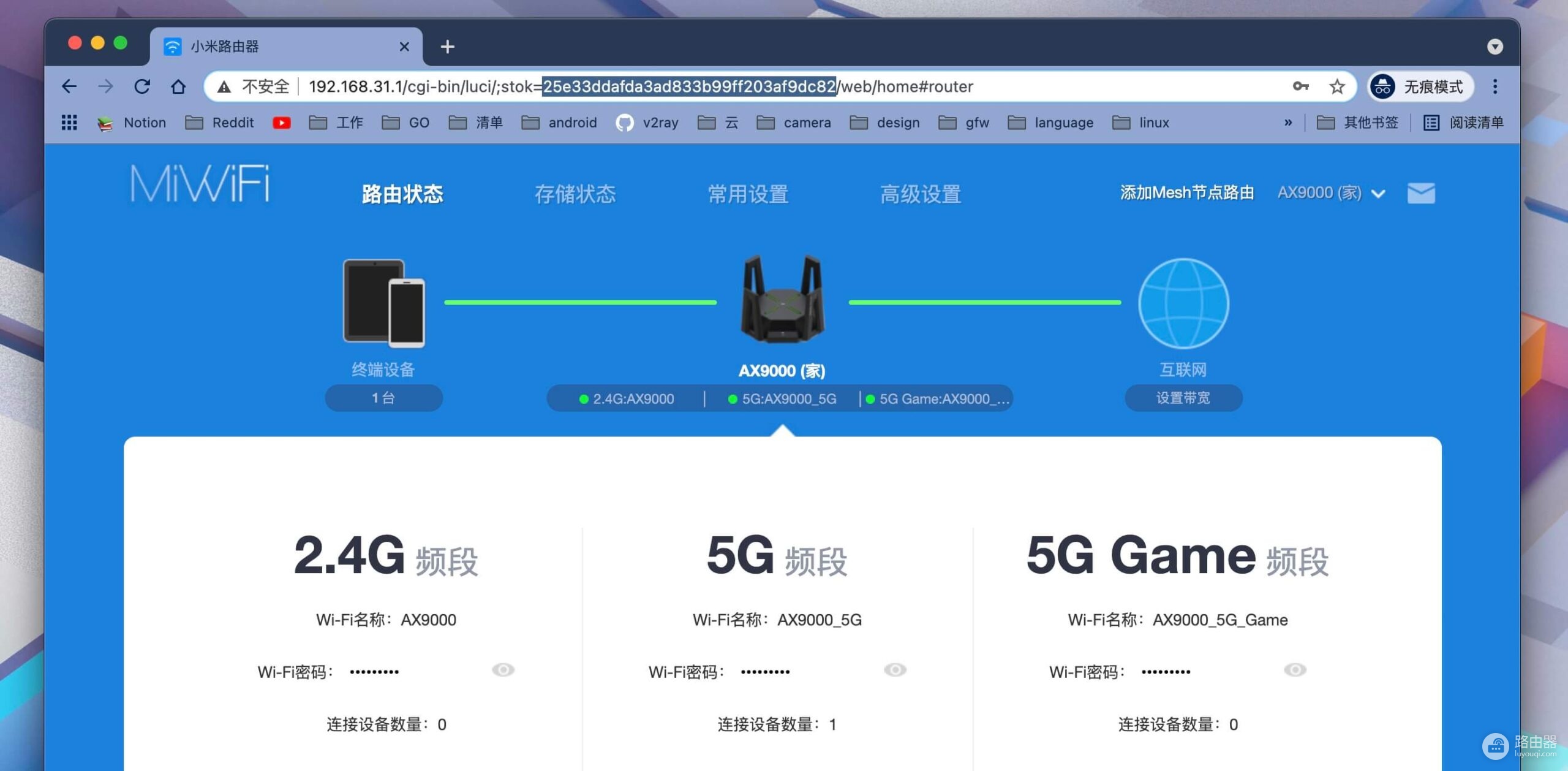Screen dimensions: 1568x771
Task: Click the 终端设备 tablet and phone icon
Action: 383,303
